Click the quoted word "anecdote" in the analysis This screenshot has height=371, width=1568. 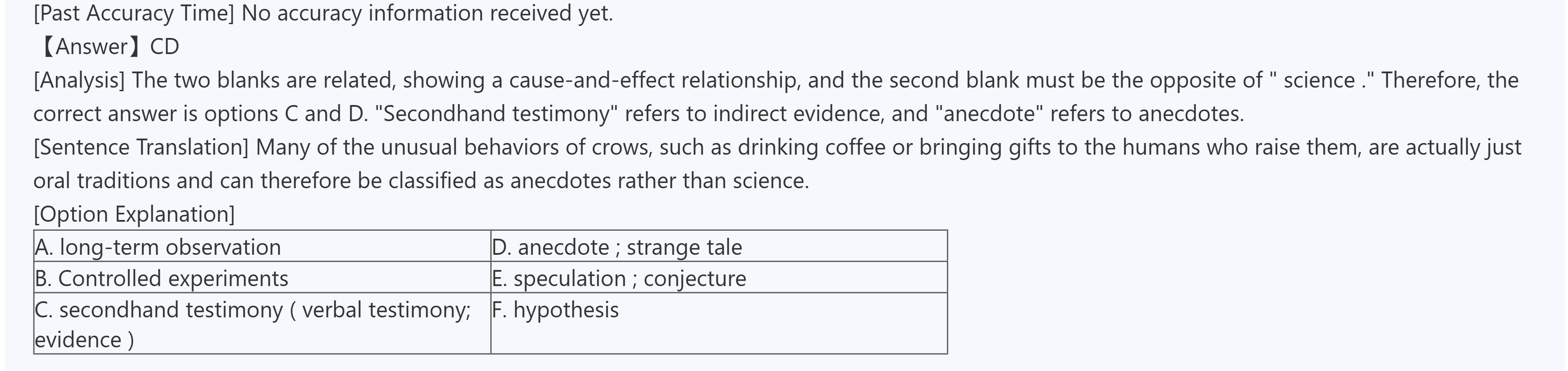(x=989, y=114)
